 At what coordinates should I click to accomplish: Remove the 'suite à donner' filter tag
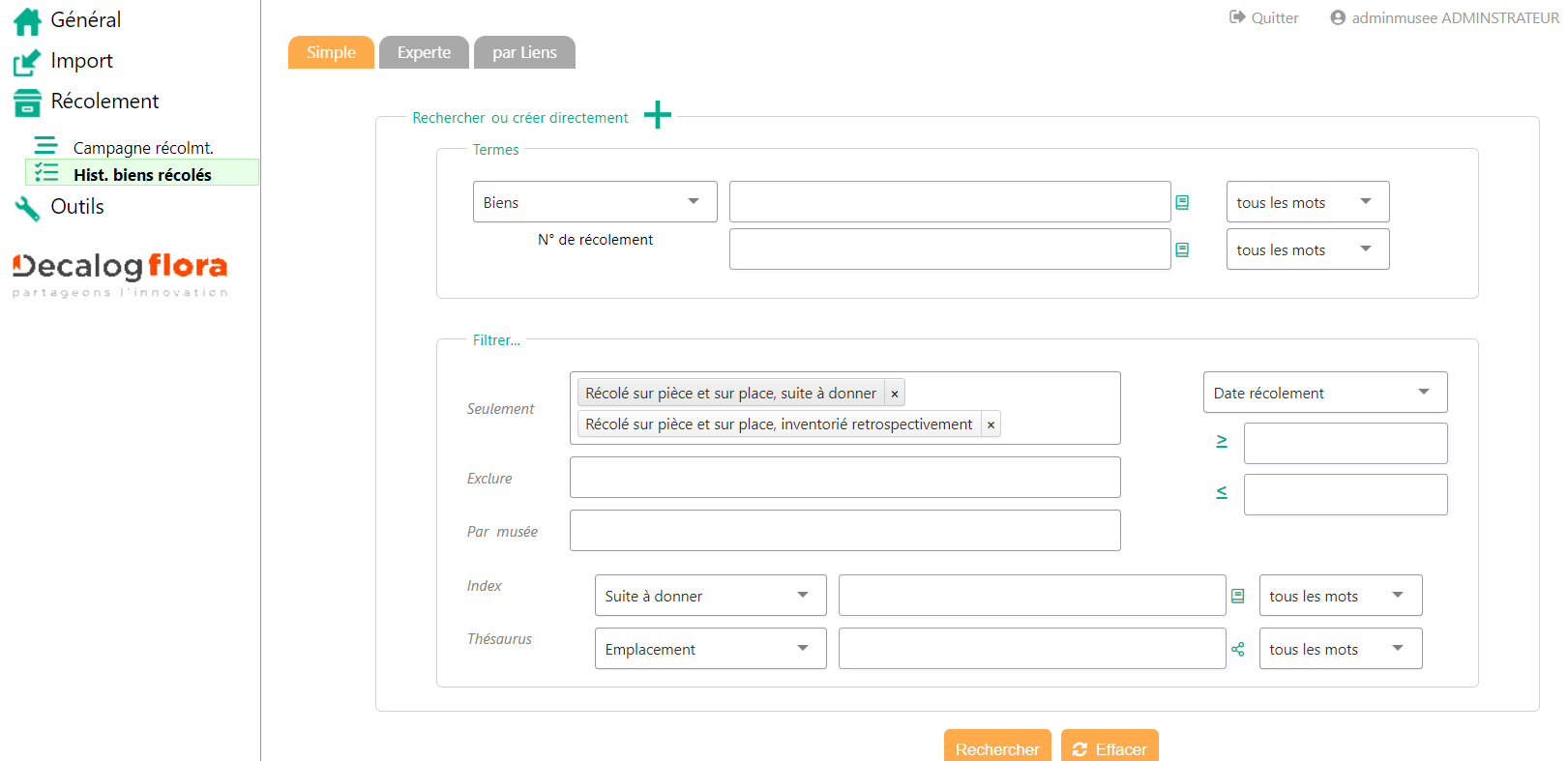pos(895,394)
